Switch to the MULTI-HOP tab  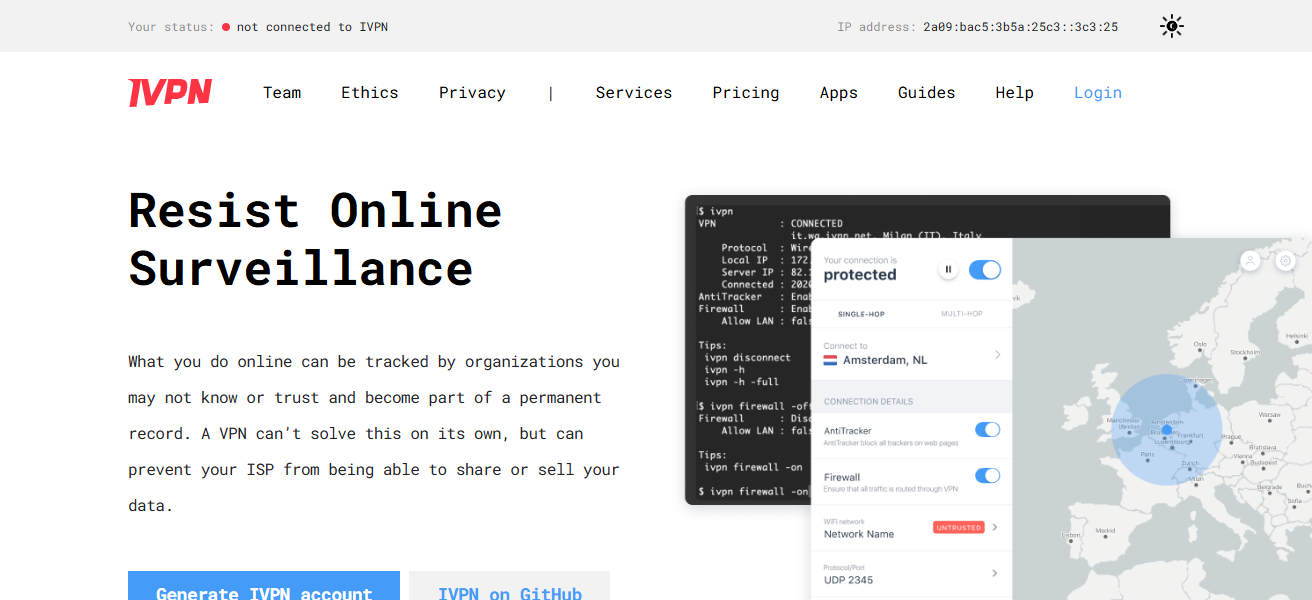[962, 314]
